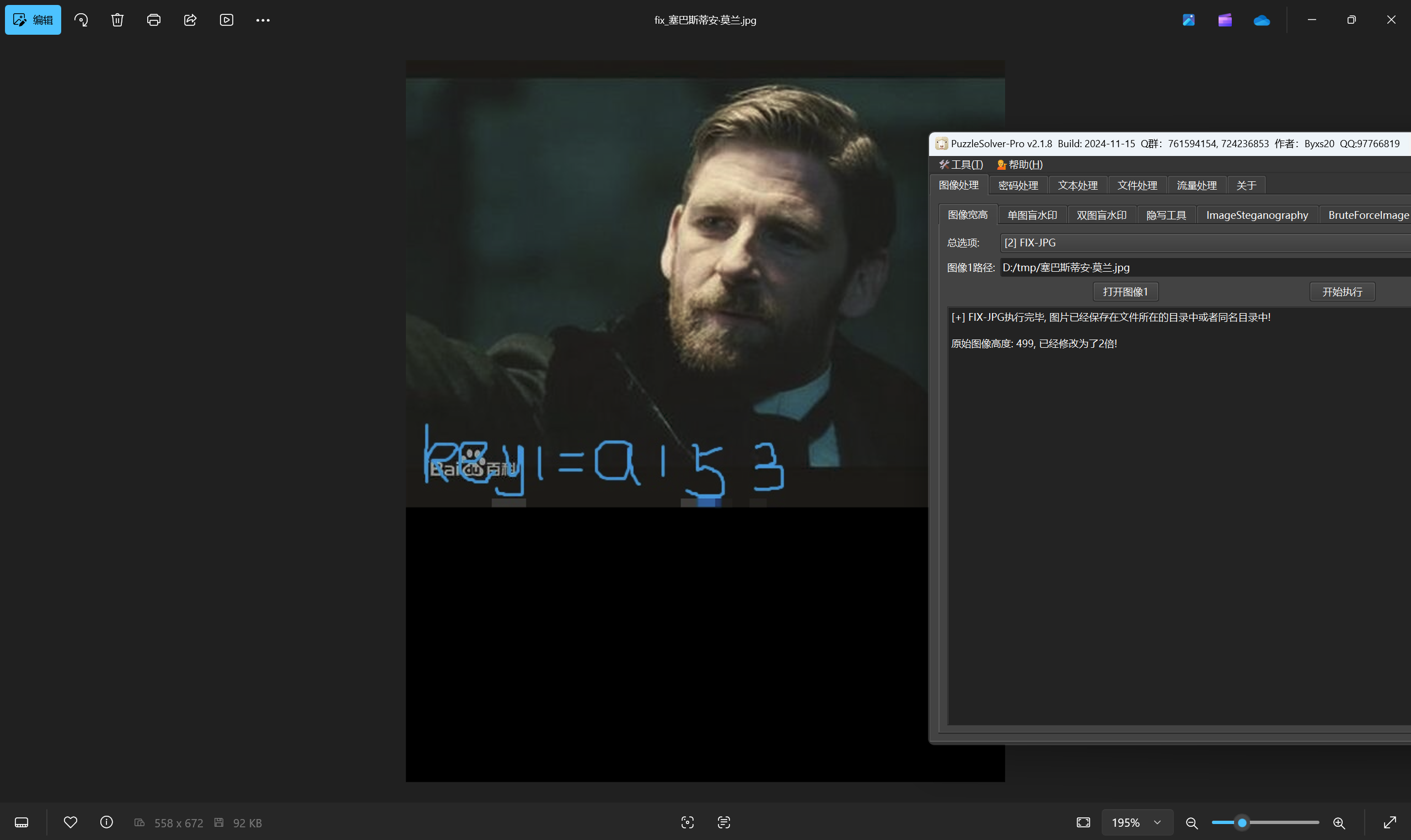Show file info with the info icon
Image resolution: width=1411 pixels, height=840 pixels.
pos(106,822)
